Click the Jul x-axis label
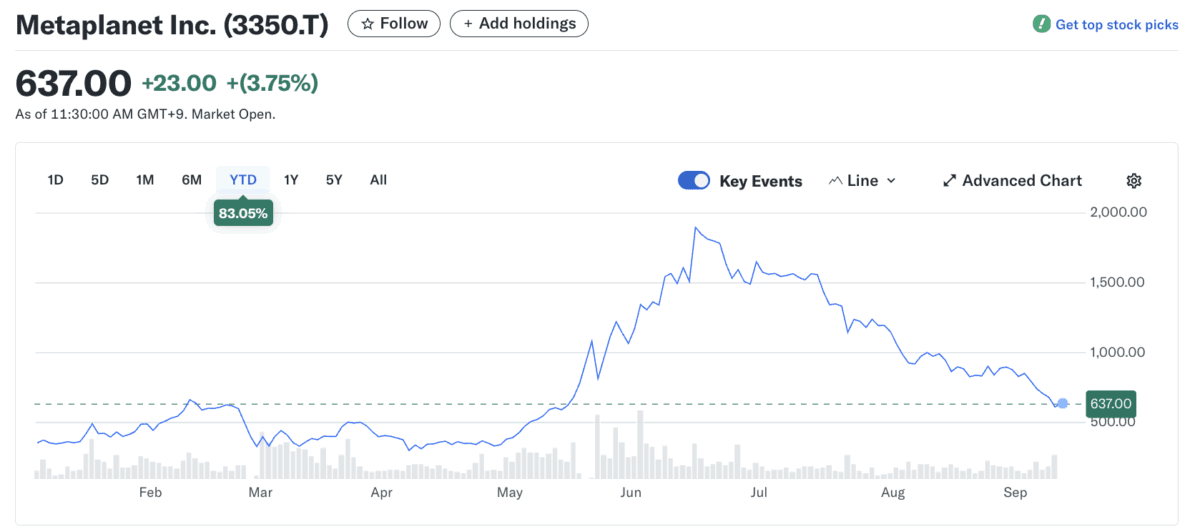The width and height of the screenshot is (1200, 532). [x=759, y=493]
